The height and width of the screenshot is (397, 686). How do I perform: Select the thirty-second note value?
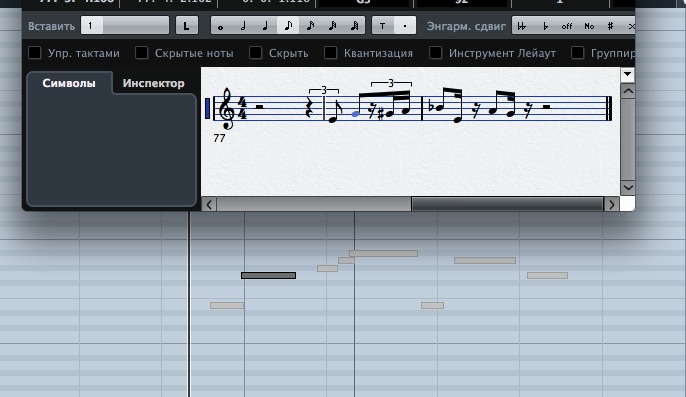(333, 26)
